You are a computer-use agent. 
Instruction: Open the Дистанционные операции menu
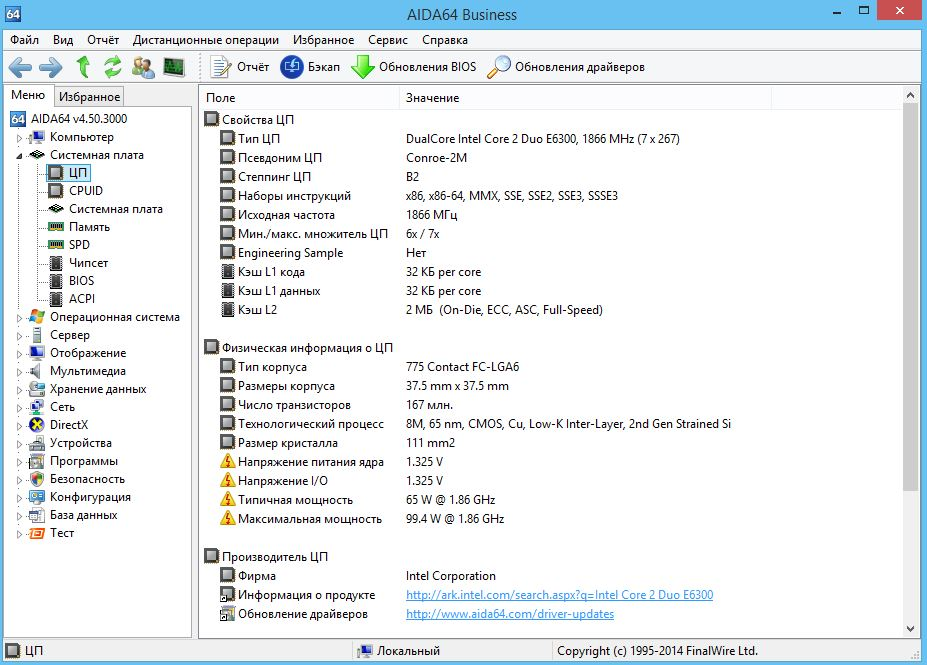coord(206,40)
